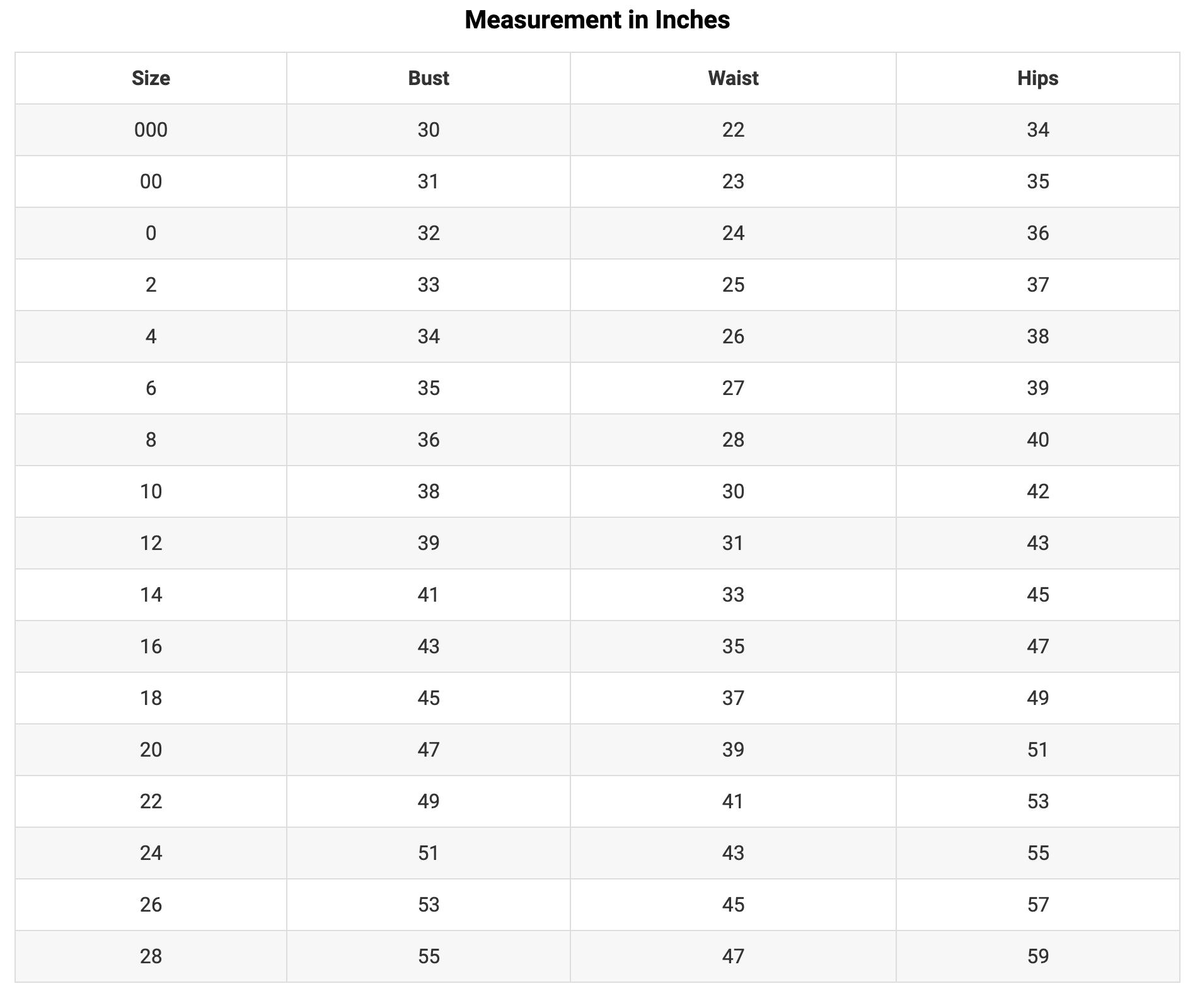Click waist value for size 2
This screenshot has height=1008, width=1195.
click(733, 285)
